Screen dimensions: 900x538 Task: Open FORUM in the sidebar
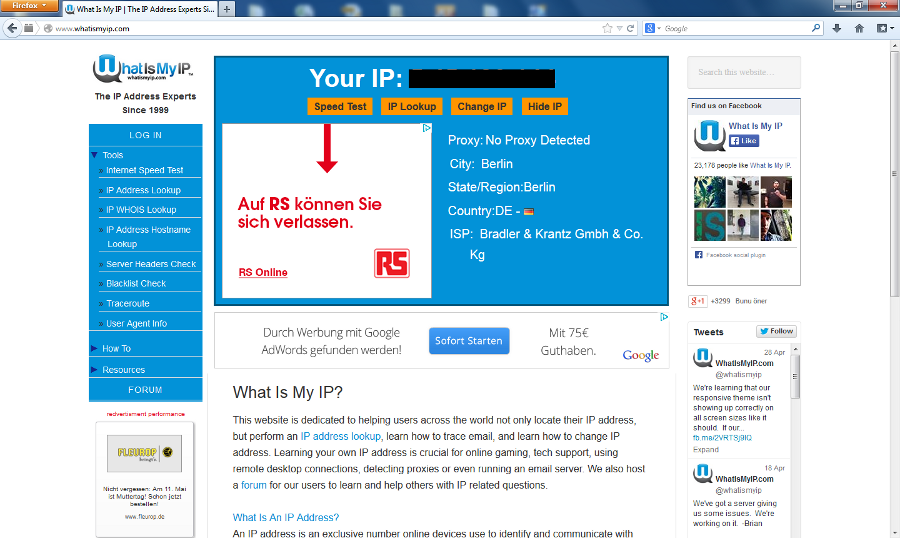(145, 390)
